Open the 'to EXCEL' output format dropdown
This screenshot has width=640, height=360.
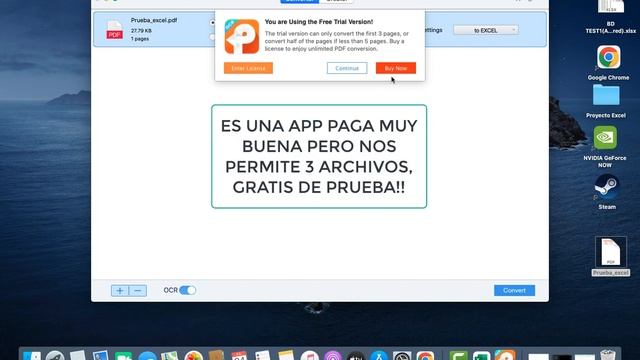[486, 30]
